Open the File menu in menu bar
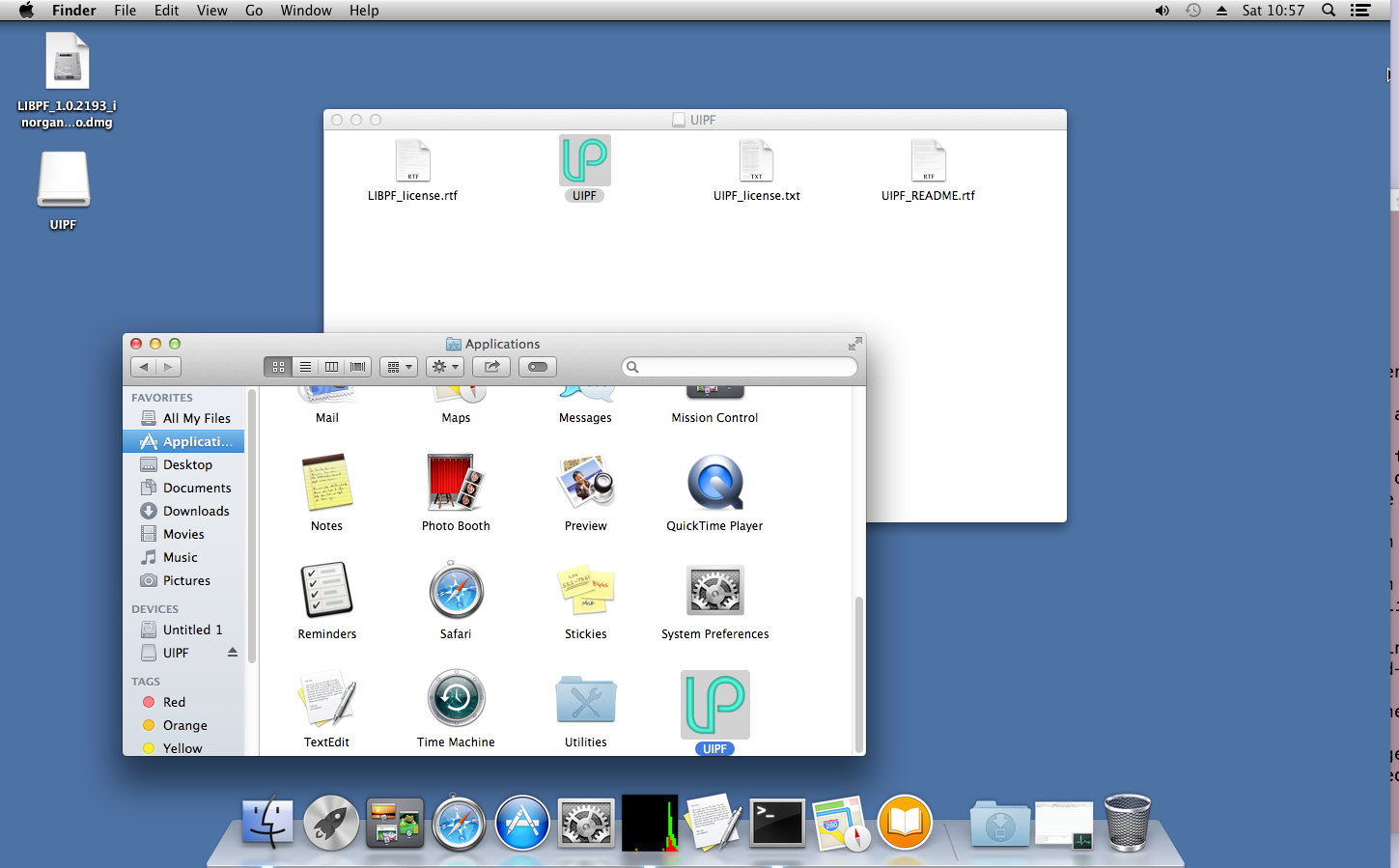1399x868 pixels. click(125, 11)
